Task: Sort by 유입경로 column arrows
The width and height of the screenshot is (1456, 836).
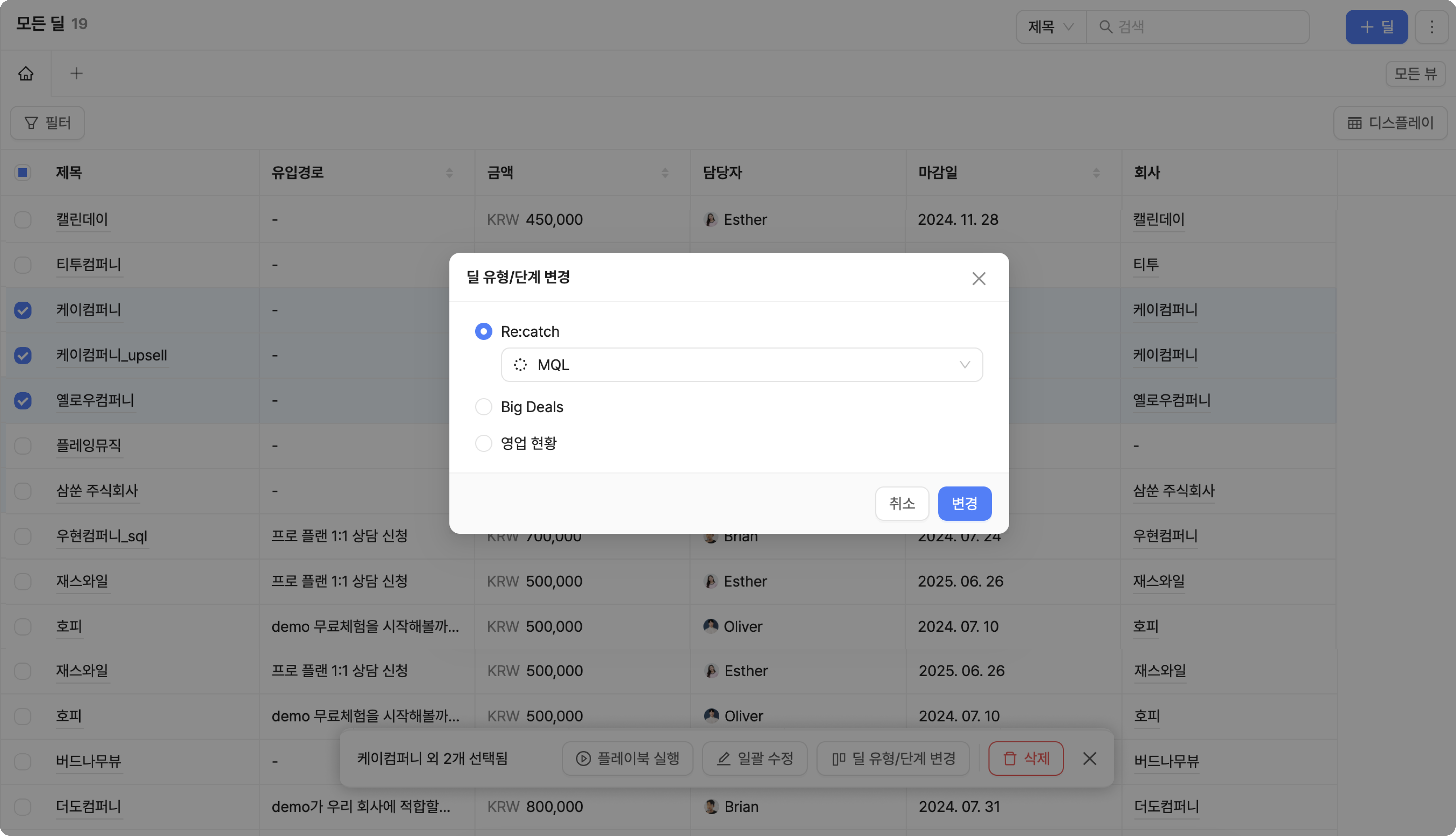Action: (449, 172)
